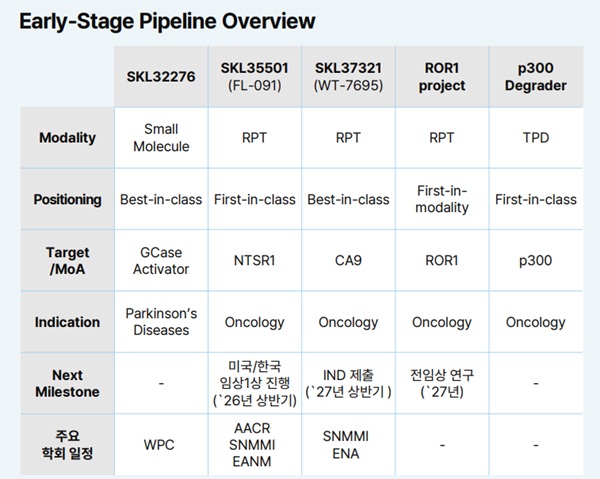
Task: Click the p300 Degrader column header
Action: pos(535,76)
